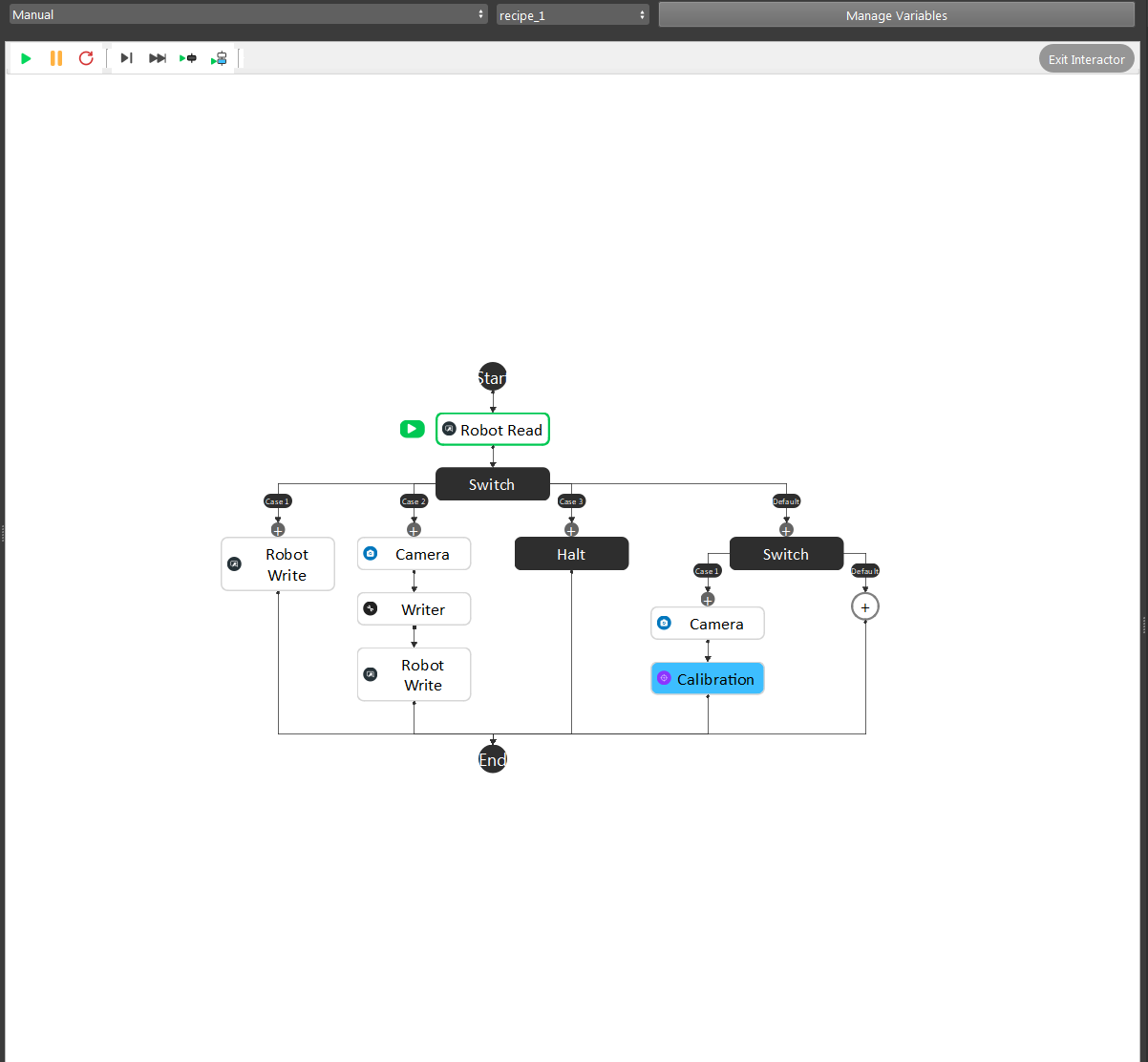1148x1062 pixels.
Task: Click the run-to-selected-node icon
Action: (x=188, y=58)
